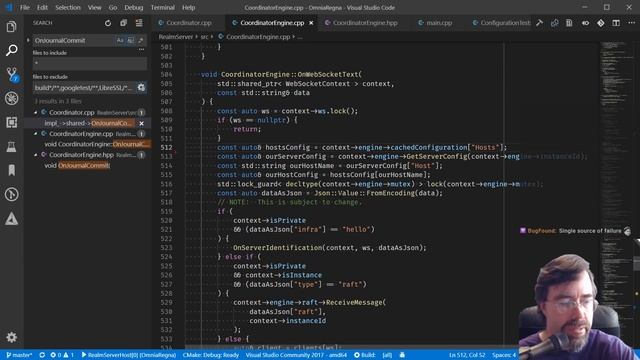Open the File menu
Screen dimensions: 640x360
click(x=25, y=7)
